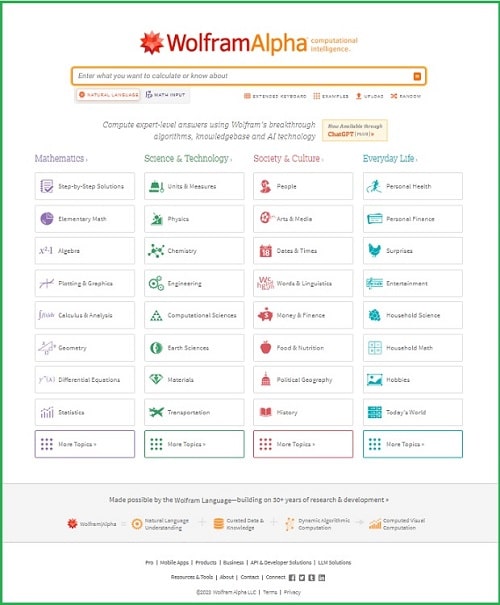The image size is (500, 605).
Task: Open Step-by-Step Solutions topic
Action: [x=85, y=186]
